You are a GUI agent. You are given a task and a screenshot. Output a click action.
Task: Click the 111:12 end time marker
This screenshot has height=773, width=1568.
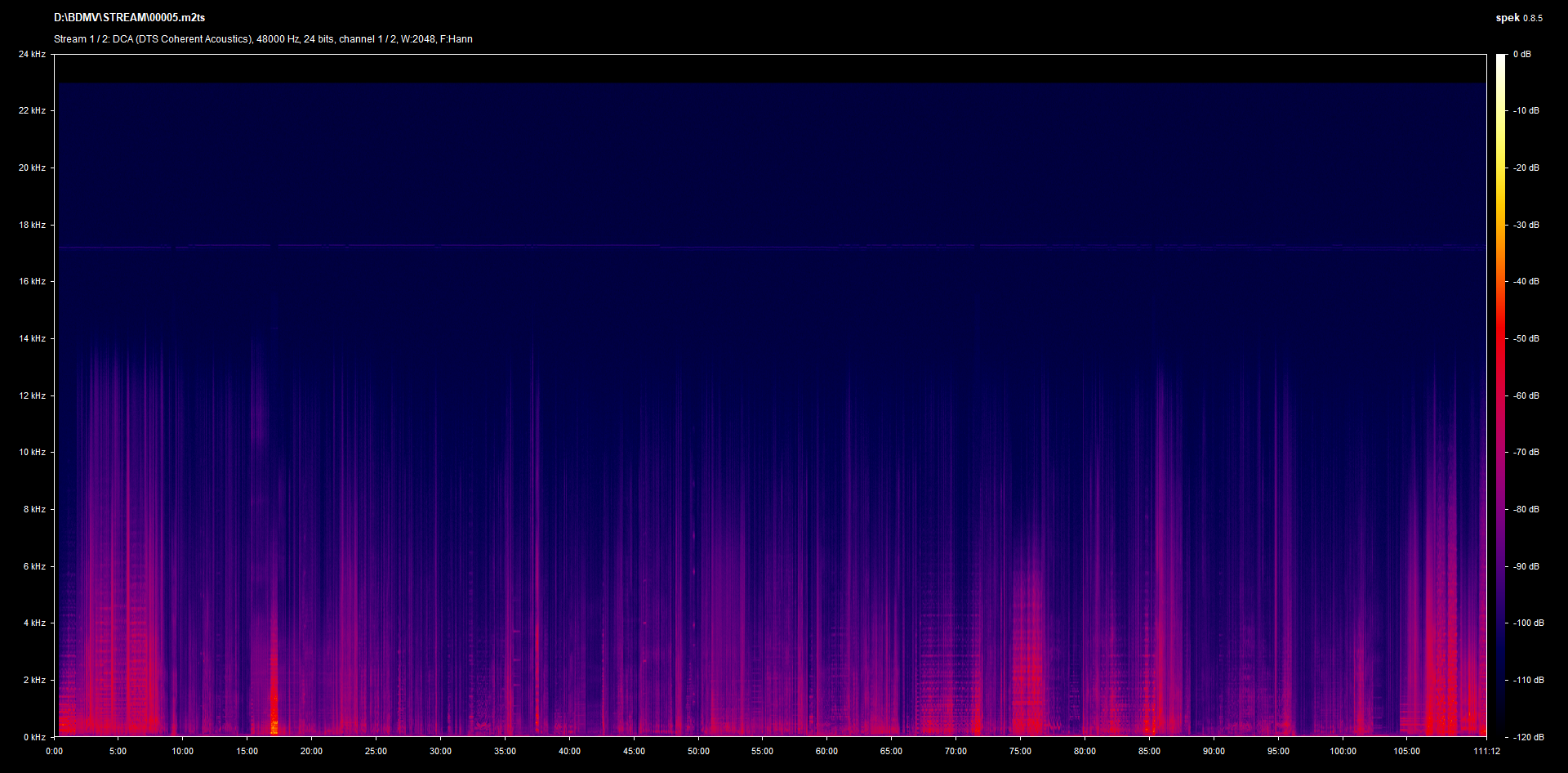point(1486,751)
